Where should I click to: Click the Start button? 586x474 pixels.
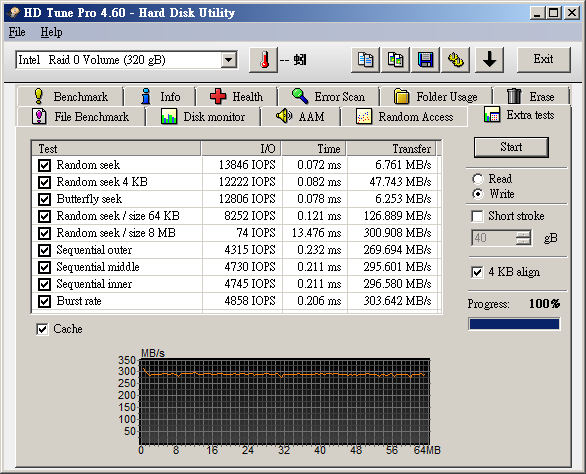coord(511,147)
